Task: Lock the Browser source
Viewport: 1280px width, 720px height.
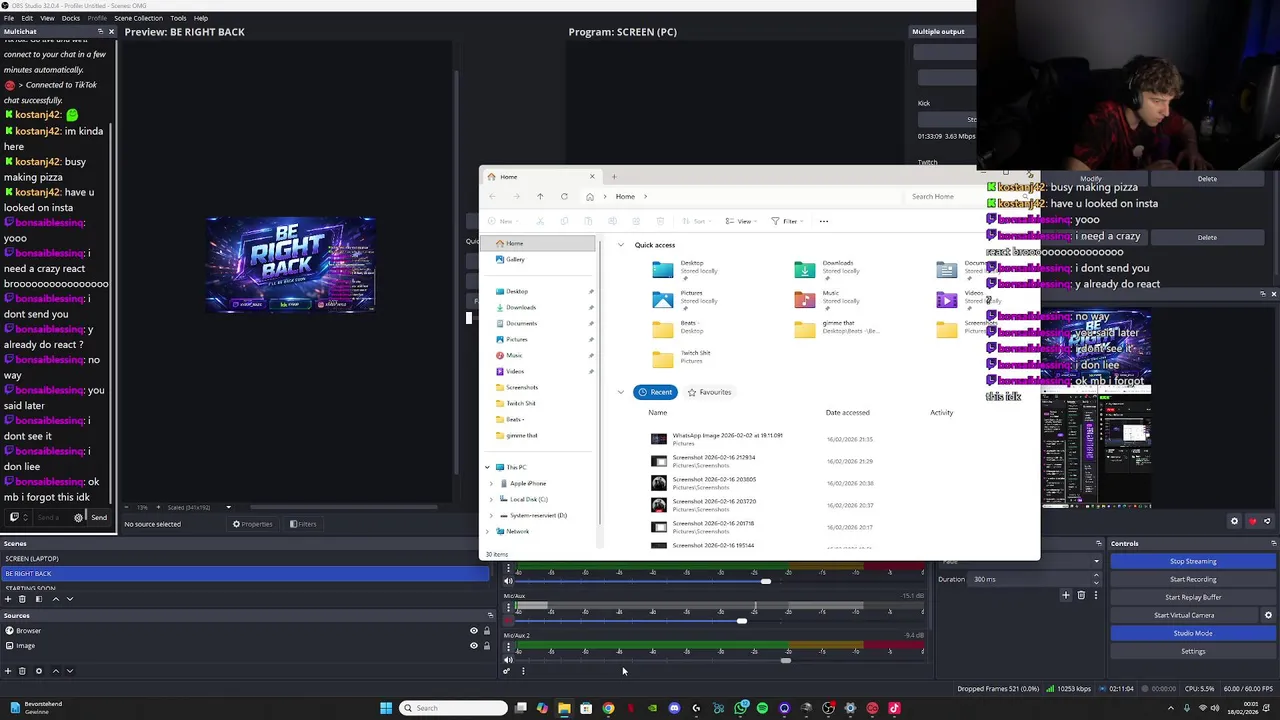Action: [487, 631]
